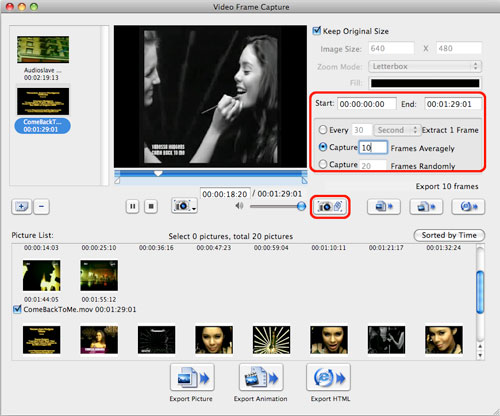
Task: Select the seventh black-and-white frame thumbnail
Action: (386, 340)
